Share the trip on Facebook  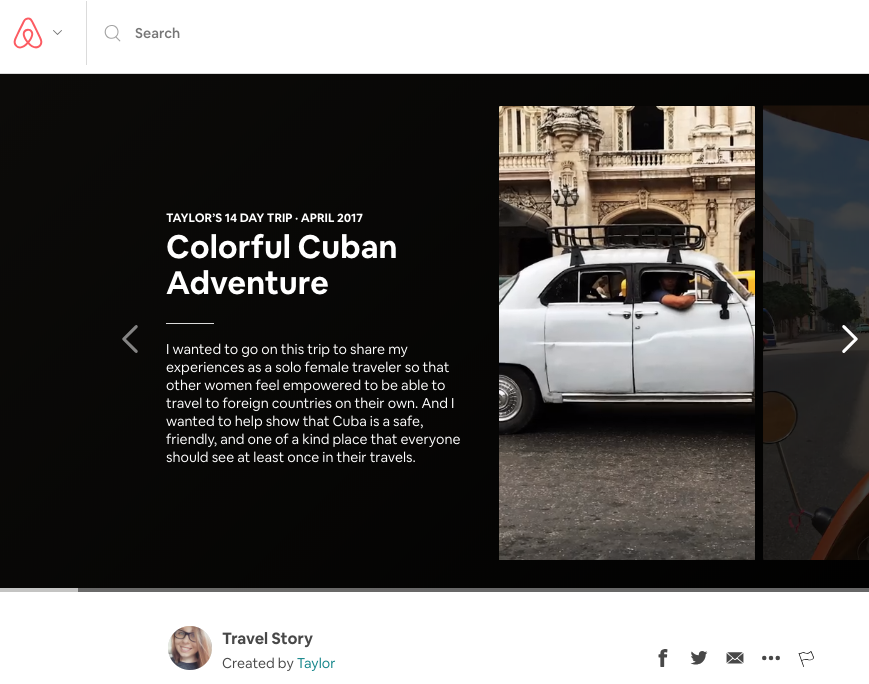(662, 658)
